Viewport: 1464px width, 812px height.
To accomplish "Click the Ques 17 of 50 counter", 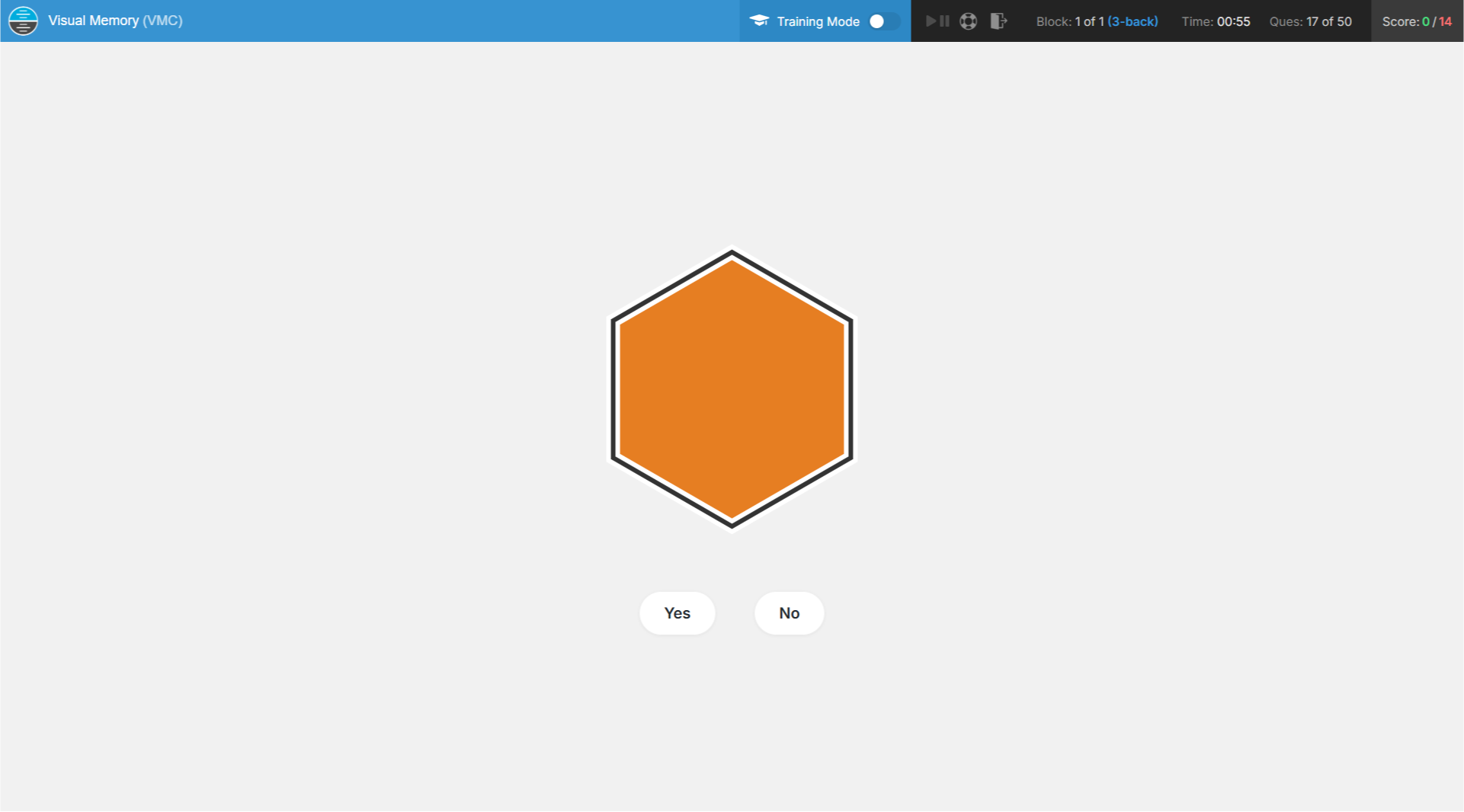I will 1310,21.
